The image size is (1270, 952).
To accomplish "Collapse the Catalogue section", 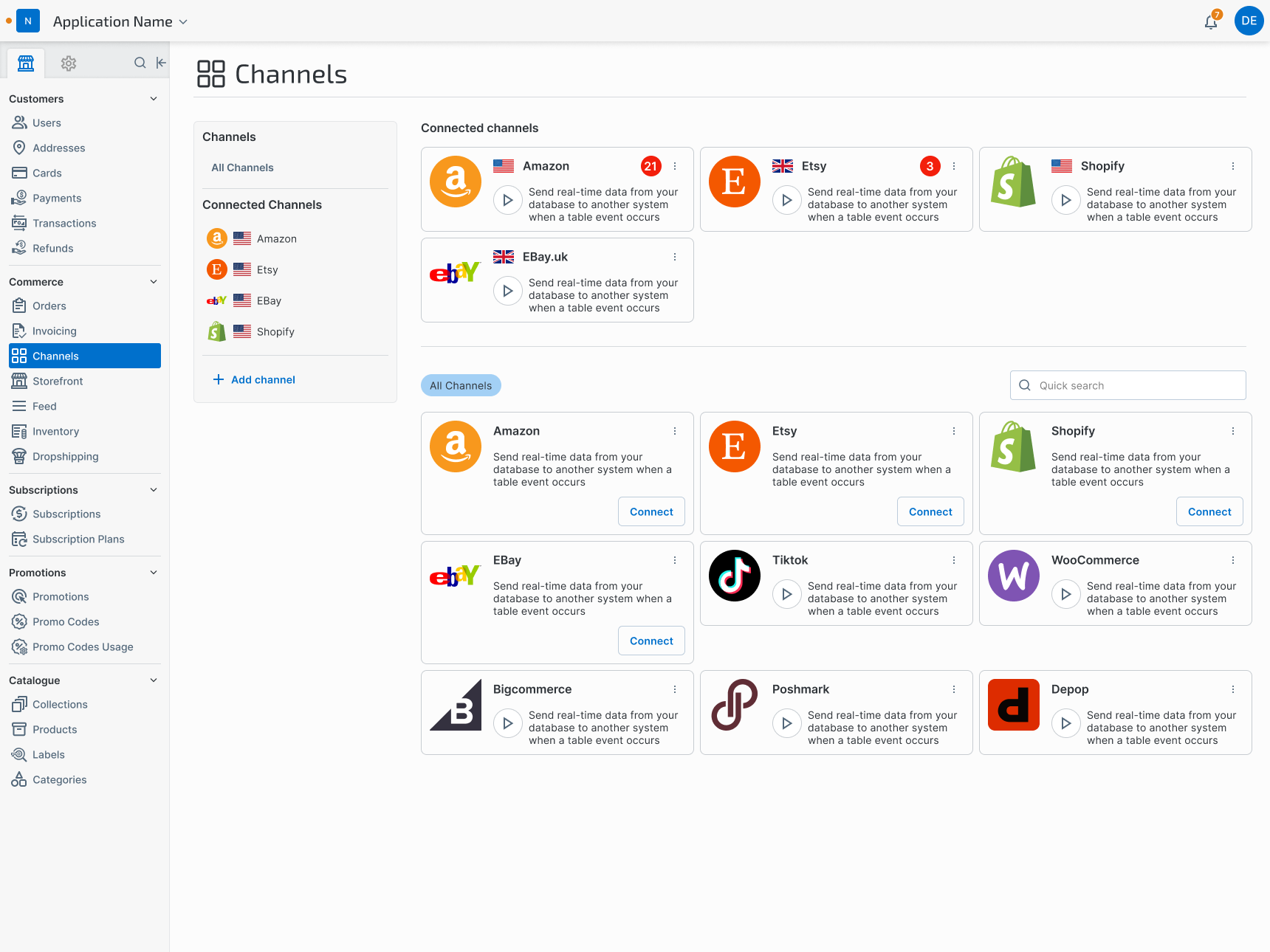I will (x=154, y=680).
